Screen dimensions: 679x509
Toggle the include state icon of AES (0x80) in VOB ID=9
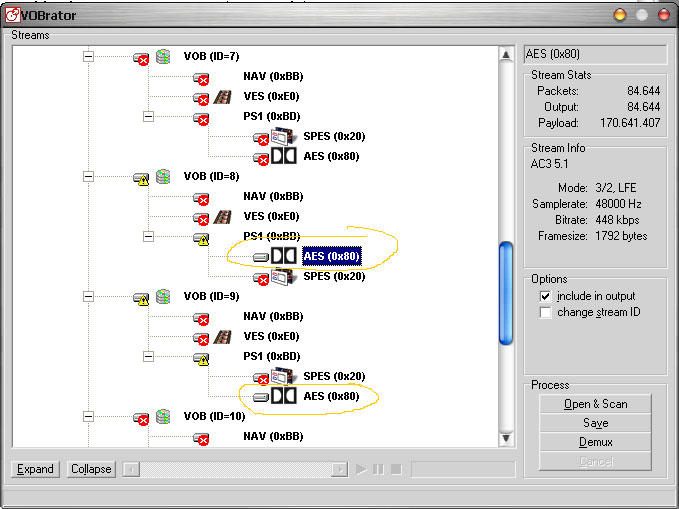click(261, 397)
